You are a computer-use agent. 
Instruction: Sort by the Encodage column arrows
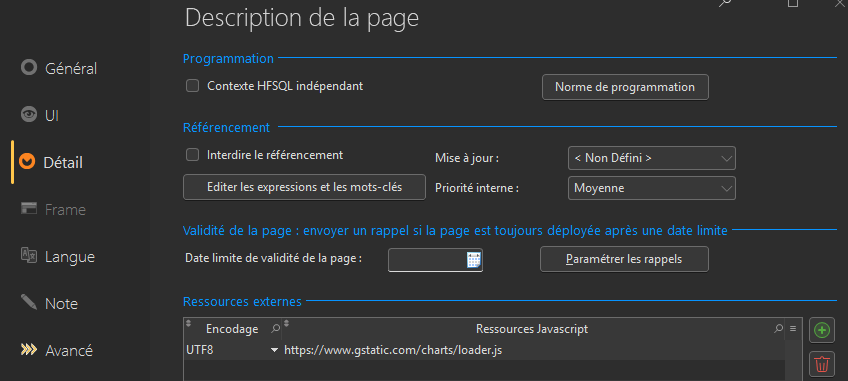(x=189, y=324)
